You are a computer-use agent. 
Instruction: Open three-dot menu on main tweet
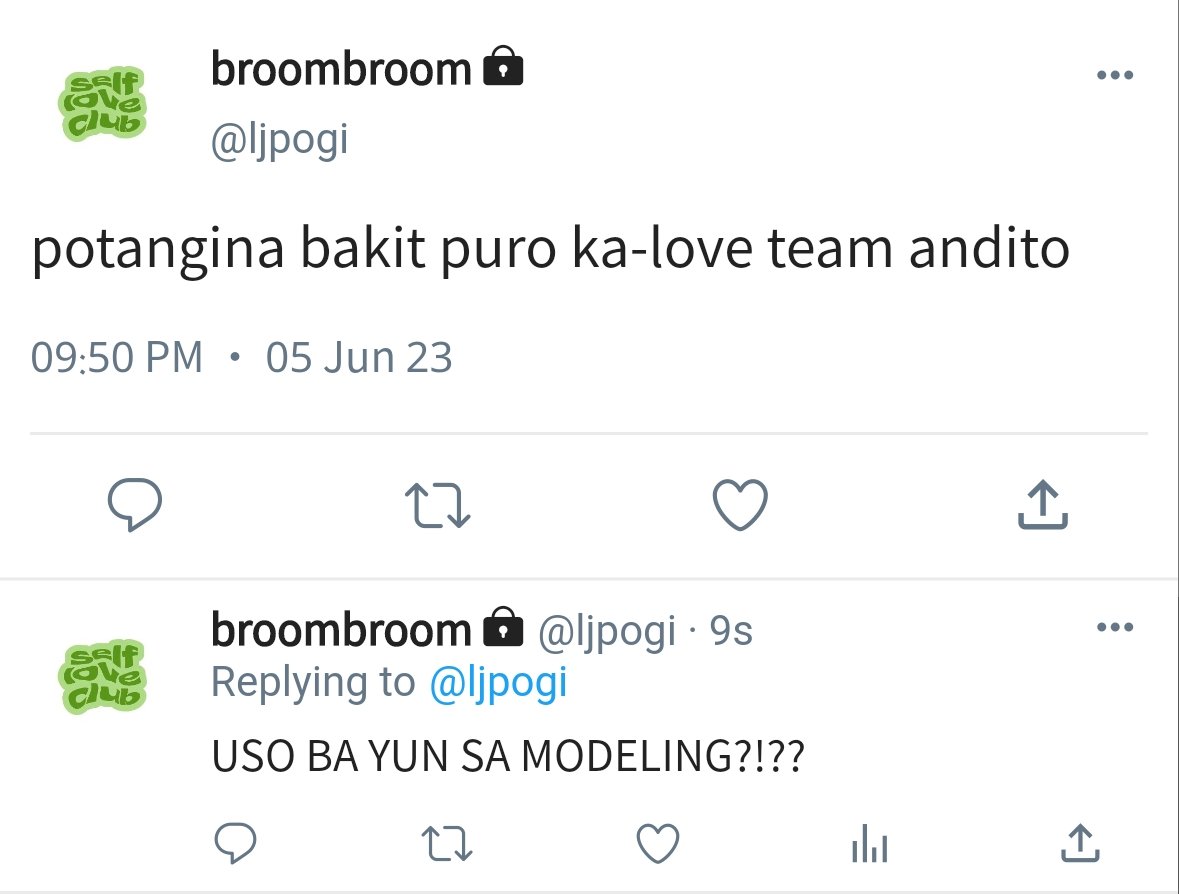pyautogui.click(x=1115, y=74)
